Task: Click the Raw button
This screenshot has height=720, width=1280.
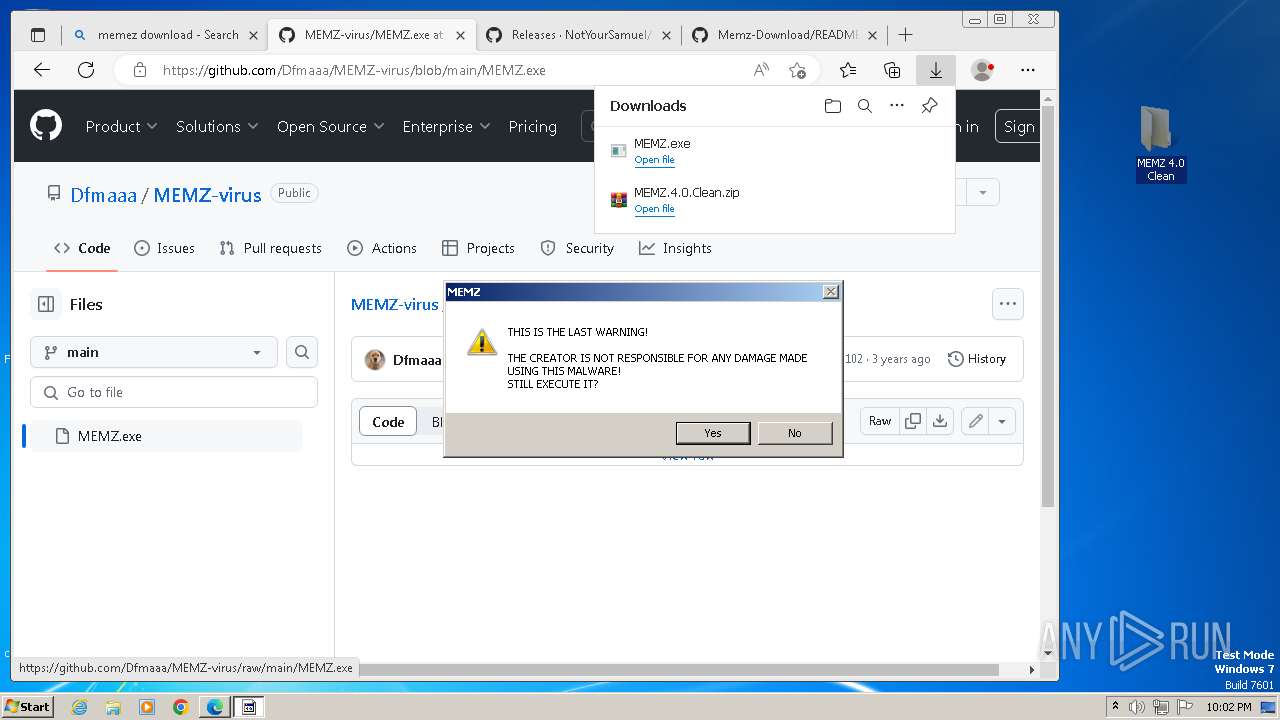Action: click(x=880, y=421)
